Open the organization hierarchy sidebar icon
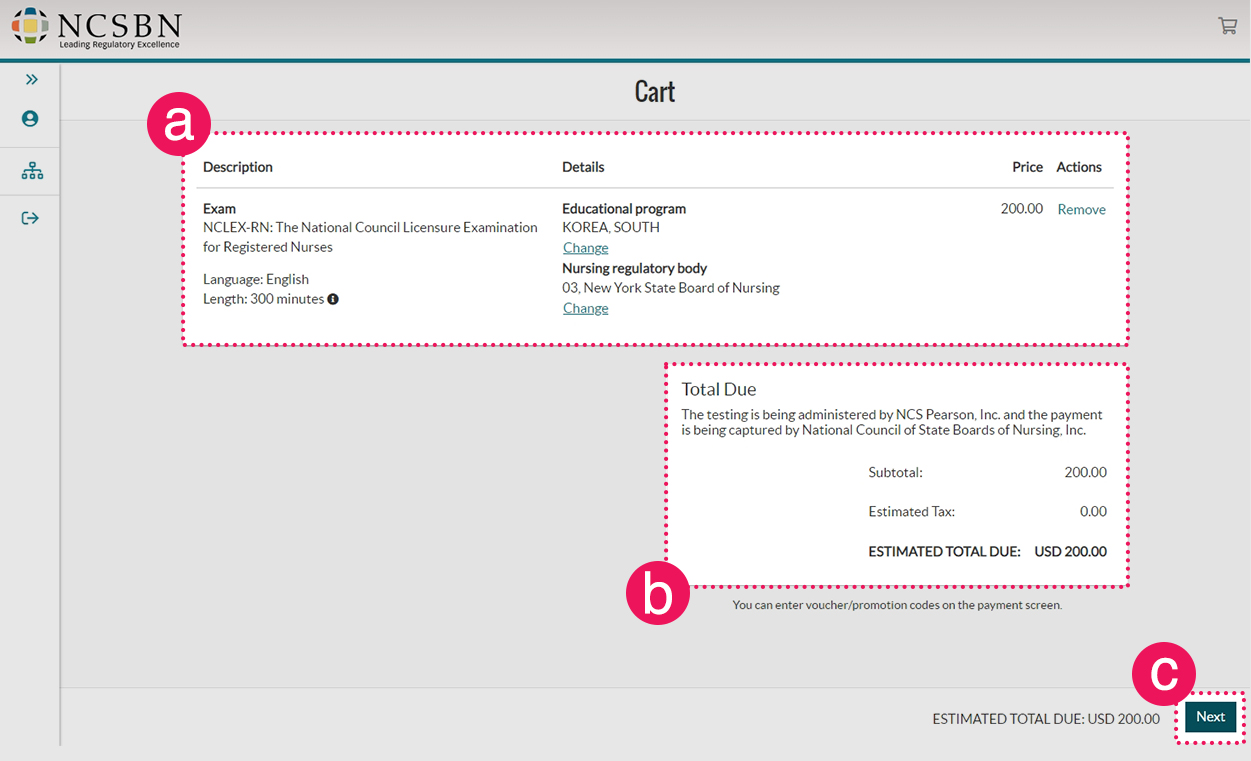 (32, 171)
